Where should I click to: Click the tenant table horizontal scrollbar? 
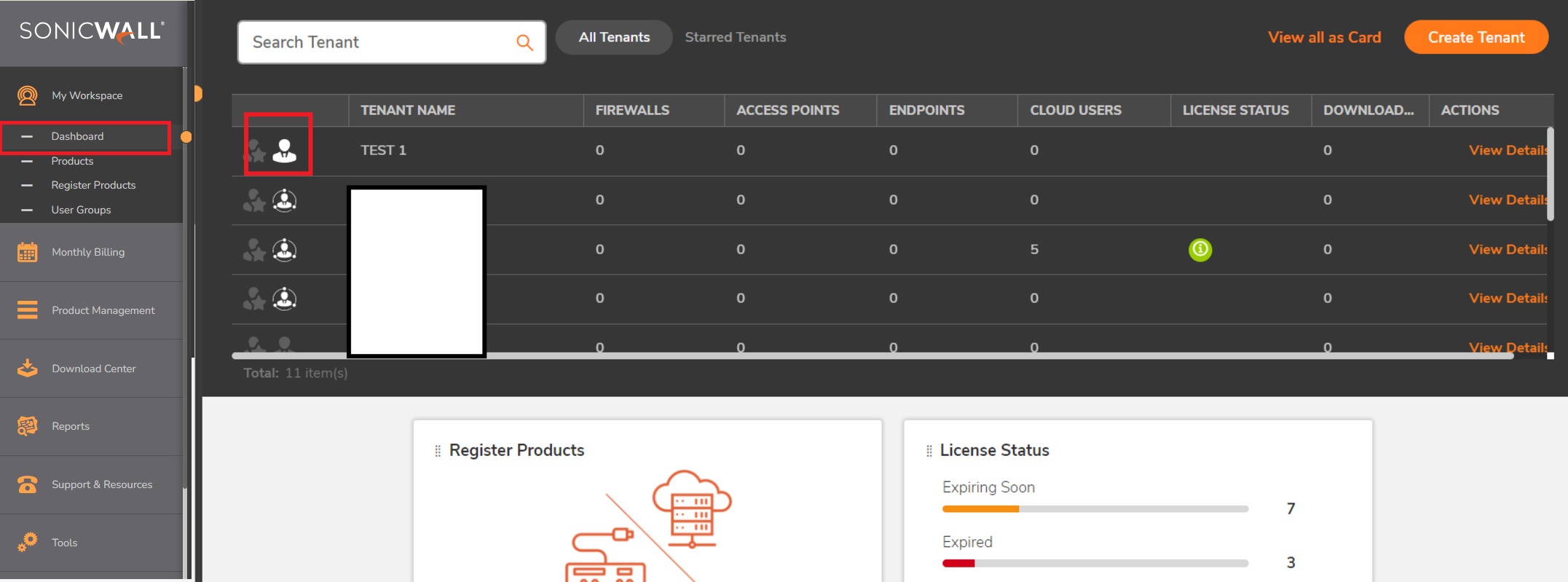tap(872, 355)
